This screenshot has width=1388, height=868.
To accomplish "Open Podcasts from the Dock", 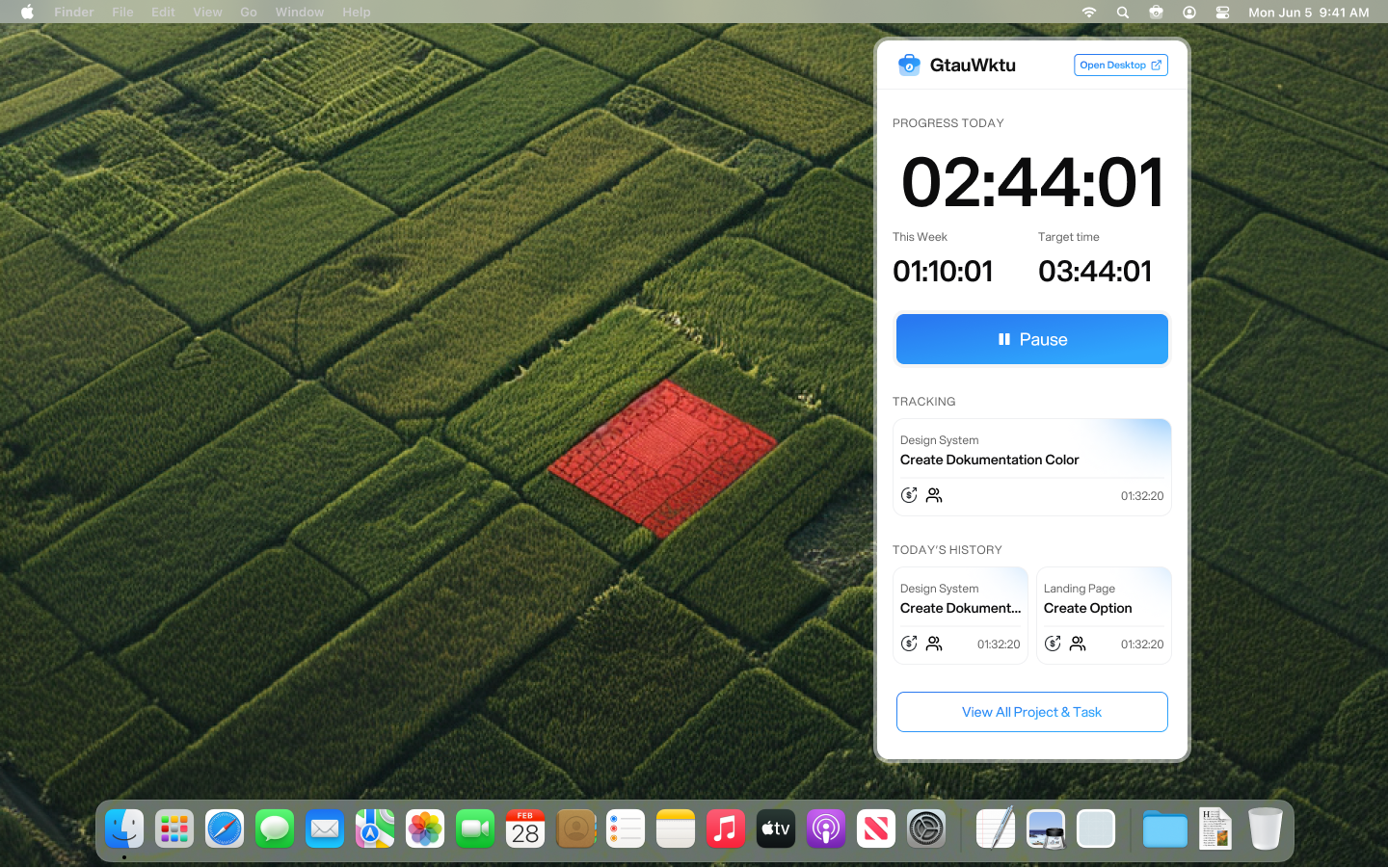I will (x=826, y=829).
